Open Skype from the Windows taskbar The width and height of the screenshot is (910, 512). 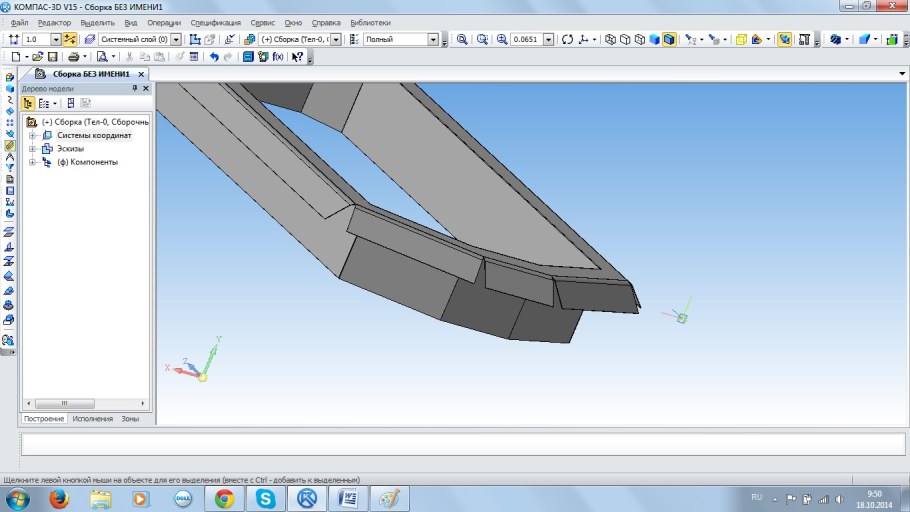(x=266, y=497)
